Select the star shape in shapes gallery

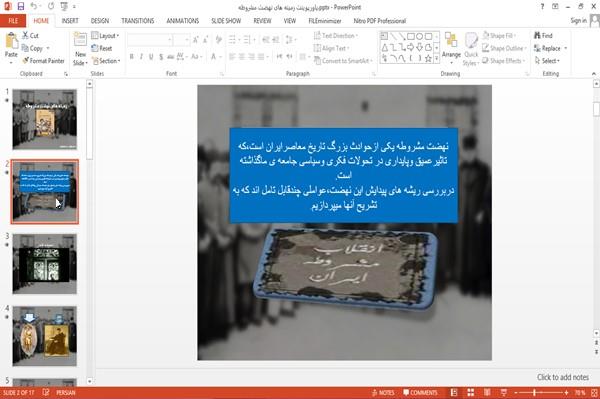point(428,59)
